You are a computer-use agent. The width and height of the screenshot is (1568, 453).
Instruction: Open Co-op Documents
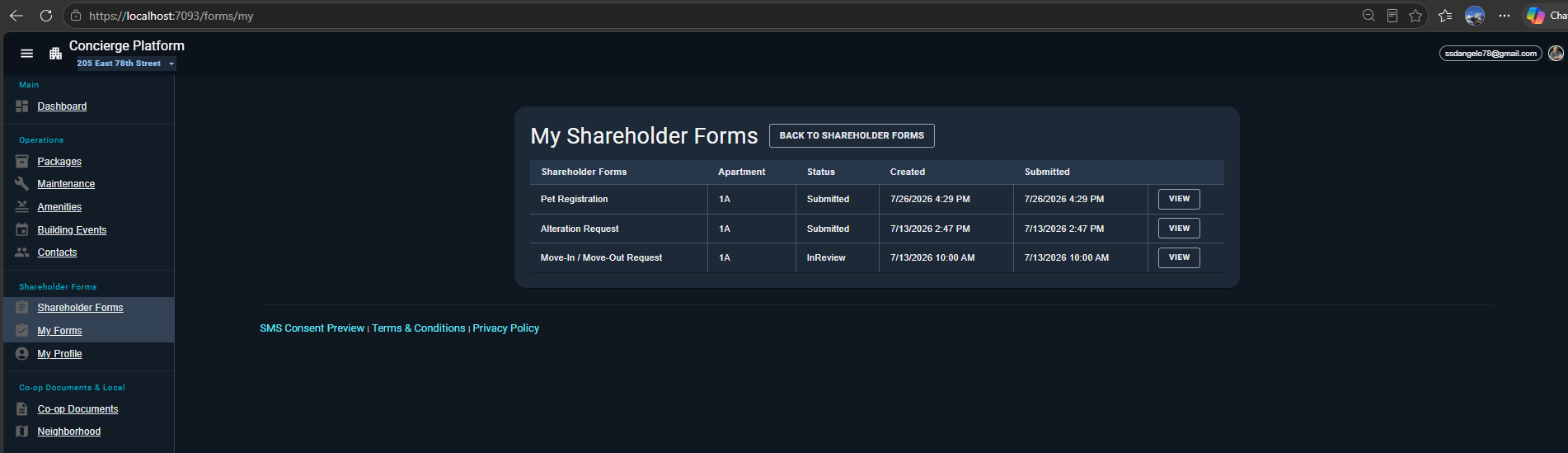click(77, 409)
